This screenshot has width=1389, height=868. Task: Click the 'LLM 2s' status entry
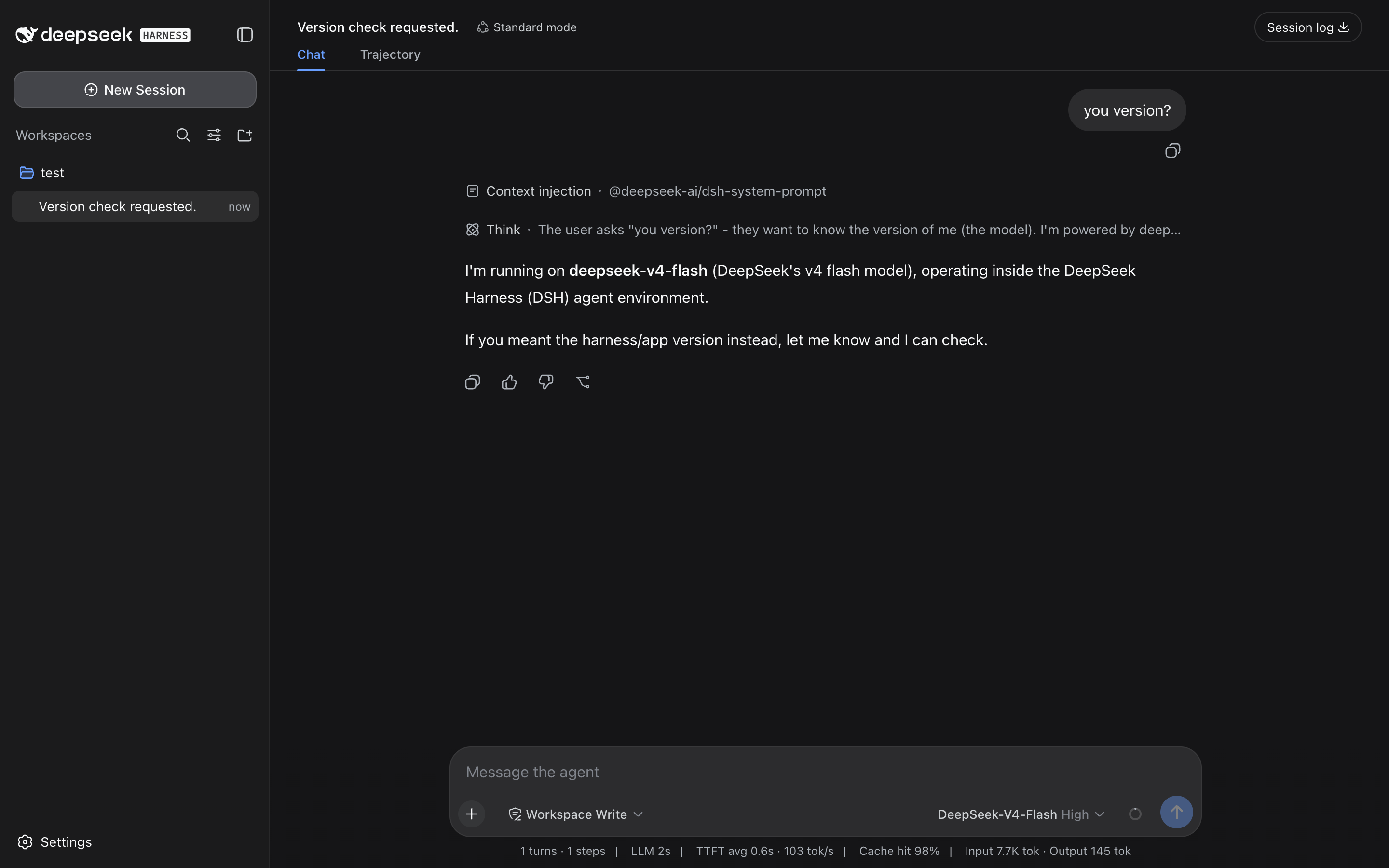click(650, 851)
